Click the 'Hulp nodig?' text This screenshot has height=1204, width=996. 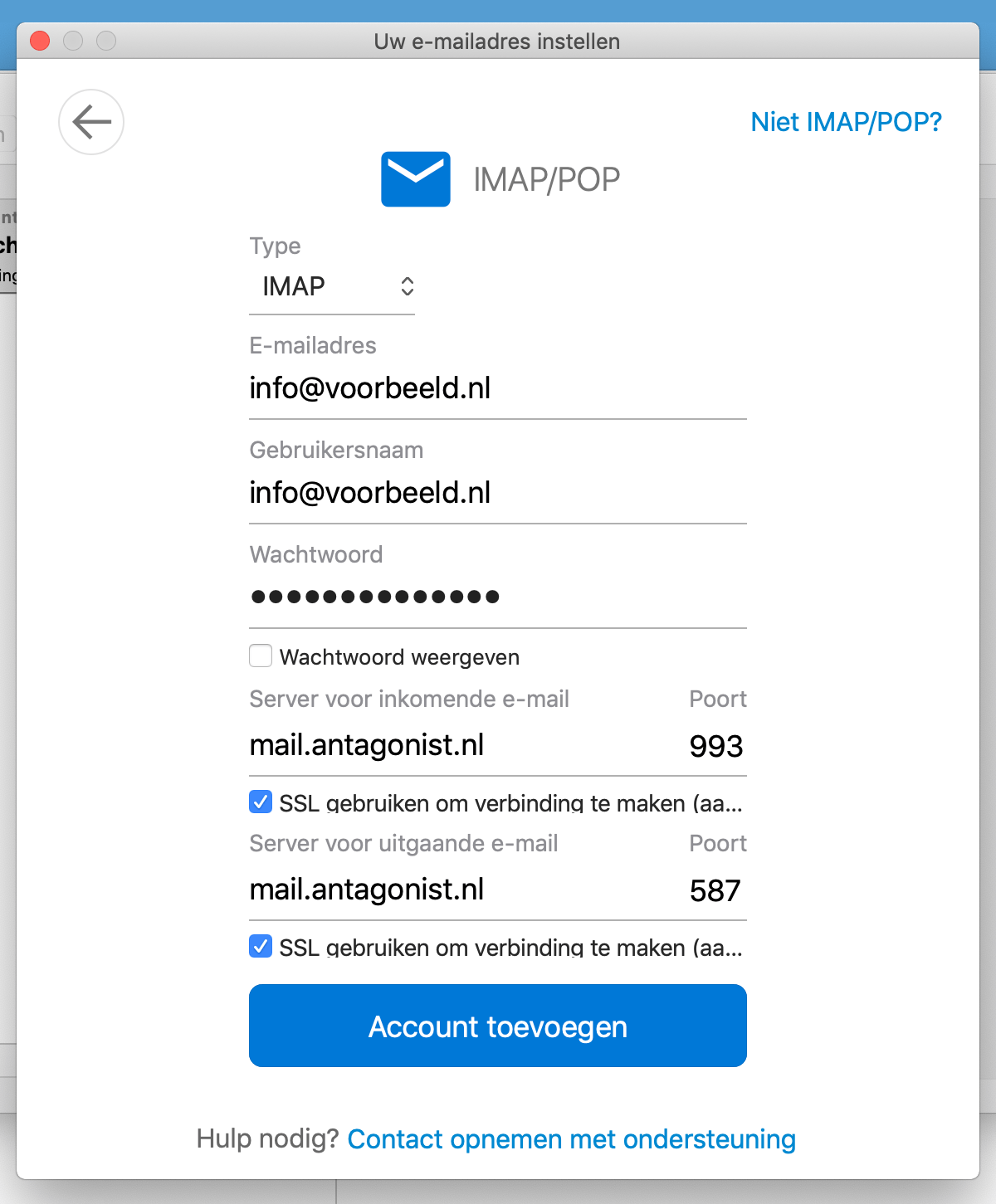(267, 1138)
